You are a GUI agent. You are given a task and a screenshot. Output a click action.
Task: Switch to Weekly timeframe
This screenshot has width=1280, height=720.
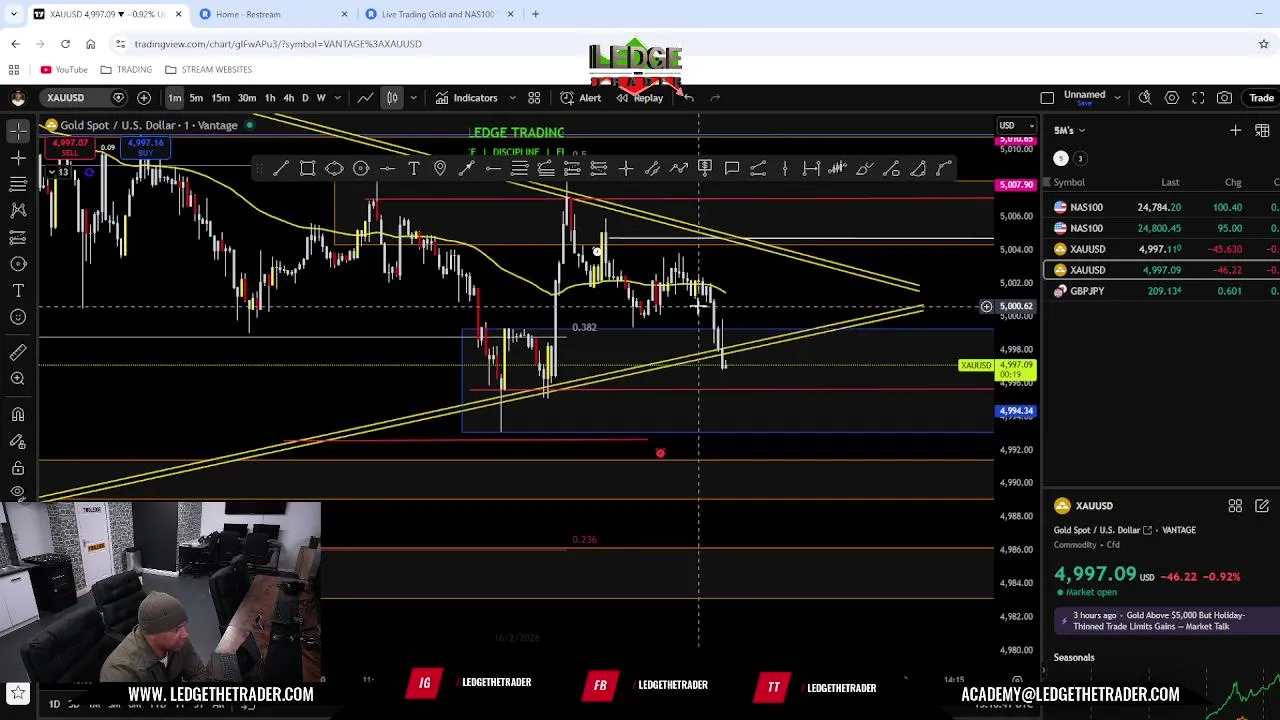(x=321, y=97)
